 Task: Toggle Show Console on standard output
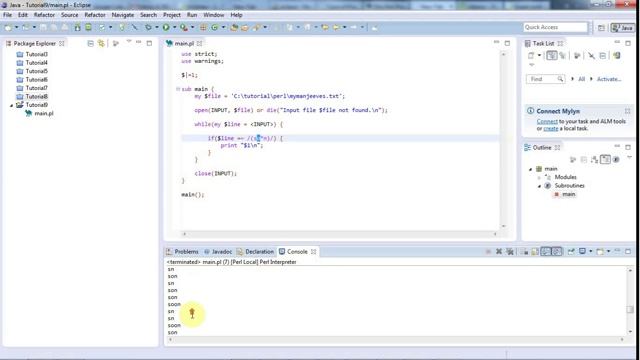coord(546,251)
